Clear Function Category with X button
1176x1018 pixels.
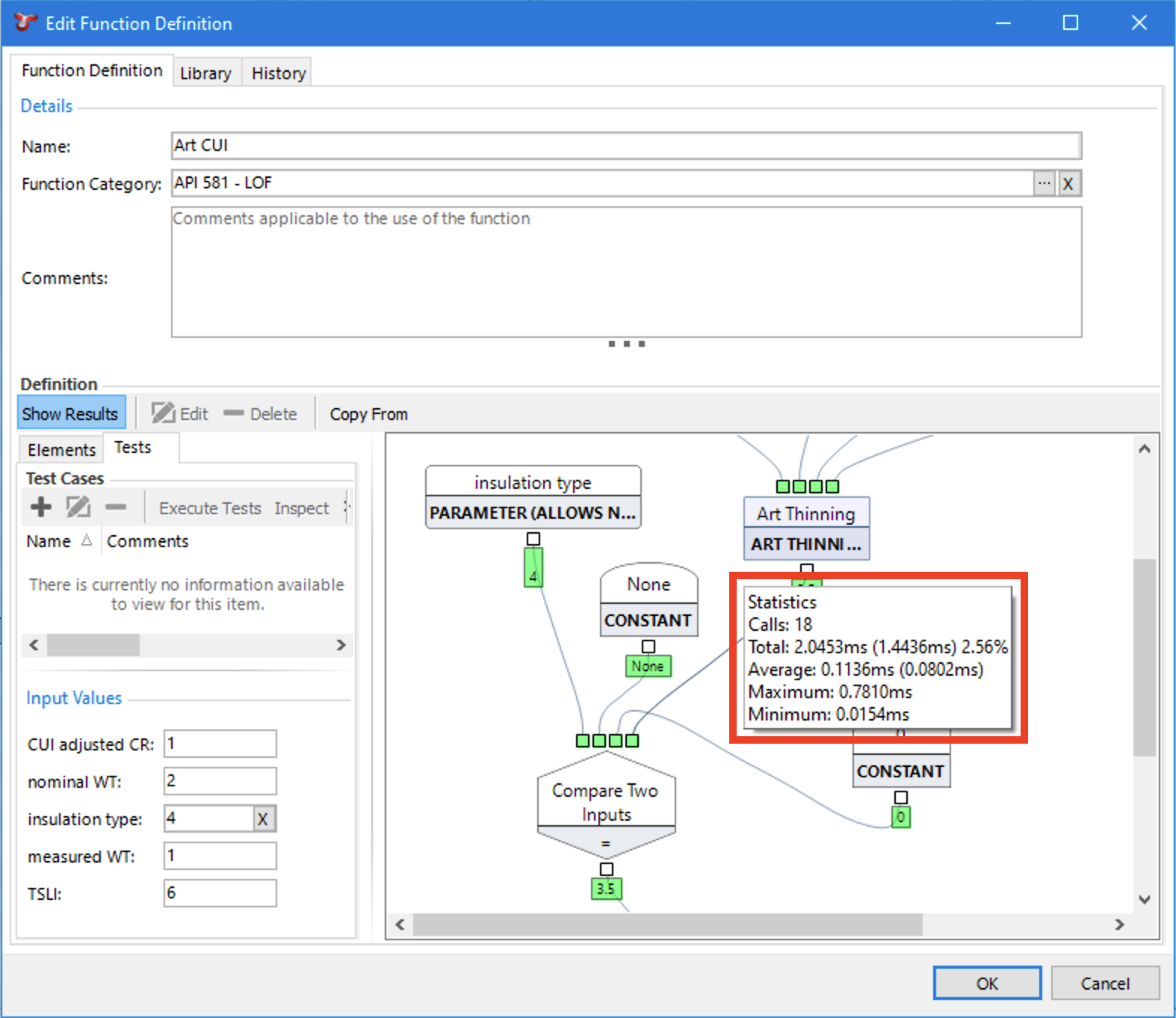point(1068,184)
